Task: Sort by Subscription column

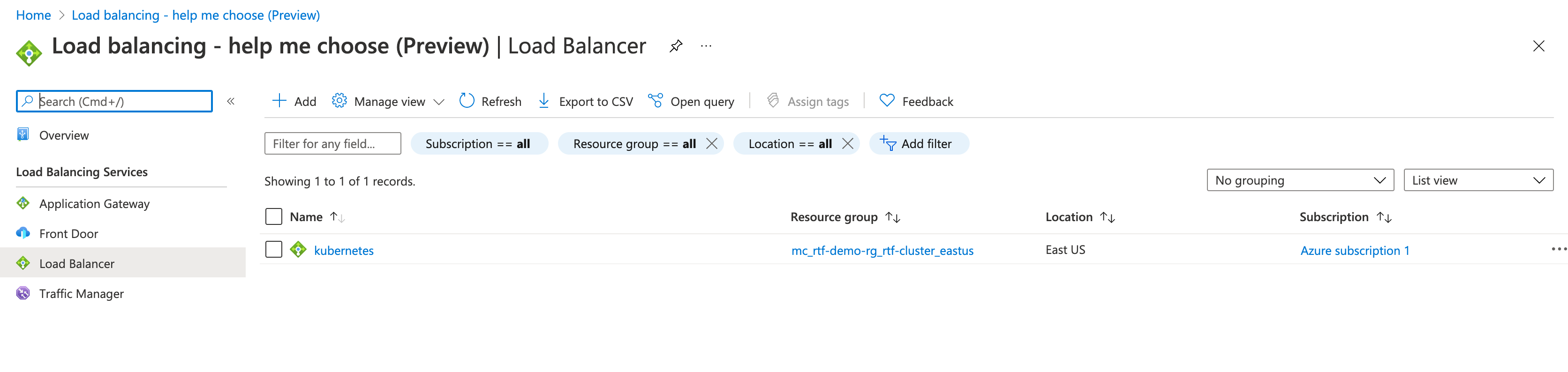Action: click(x=1346, y=217)
